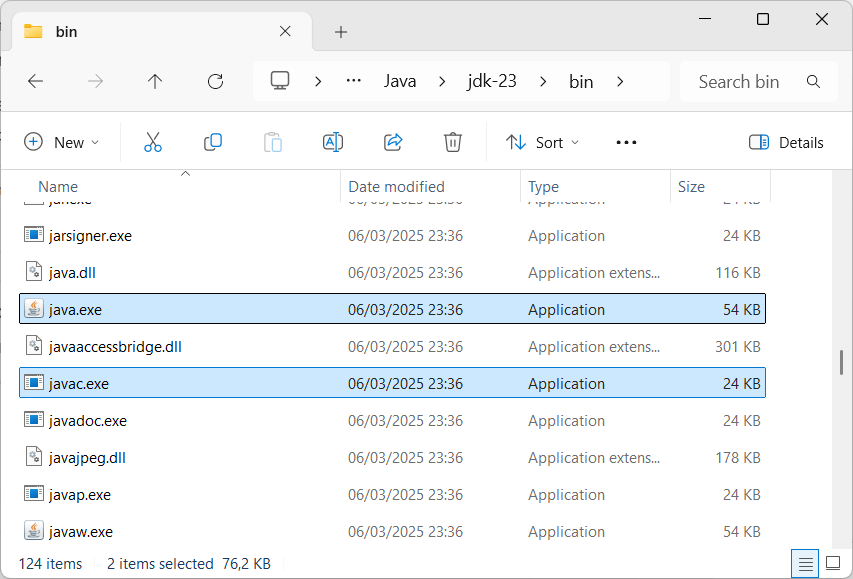853x579 pixels.
Task: Click the javaaccessbridge.dll file icon
Action: click(x=34, y=346)
